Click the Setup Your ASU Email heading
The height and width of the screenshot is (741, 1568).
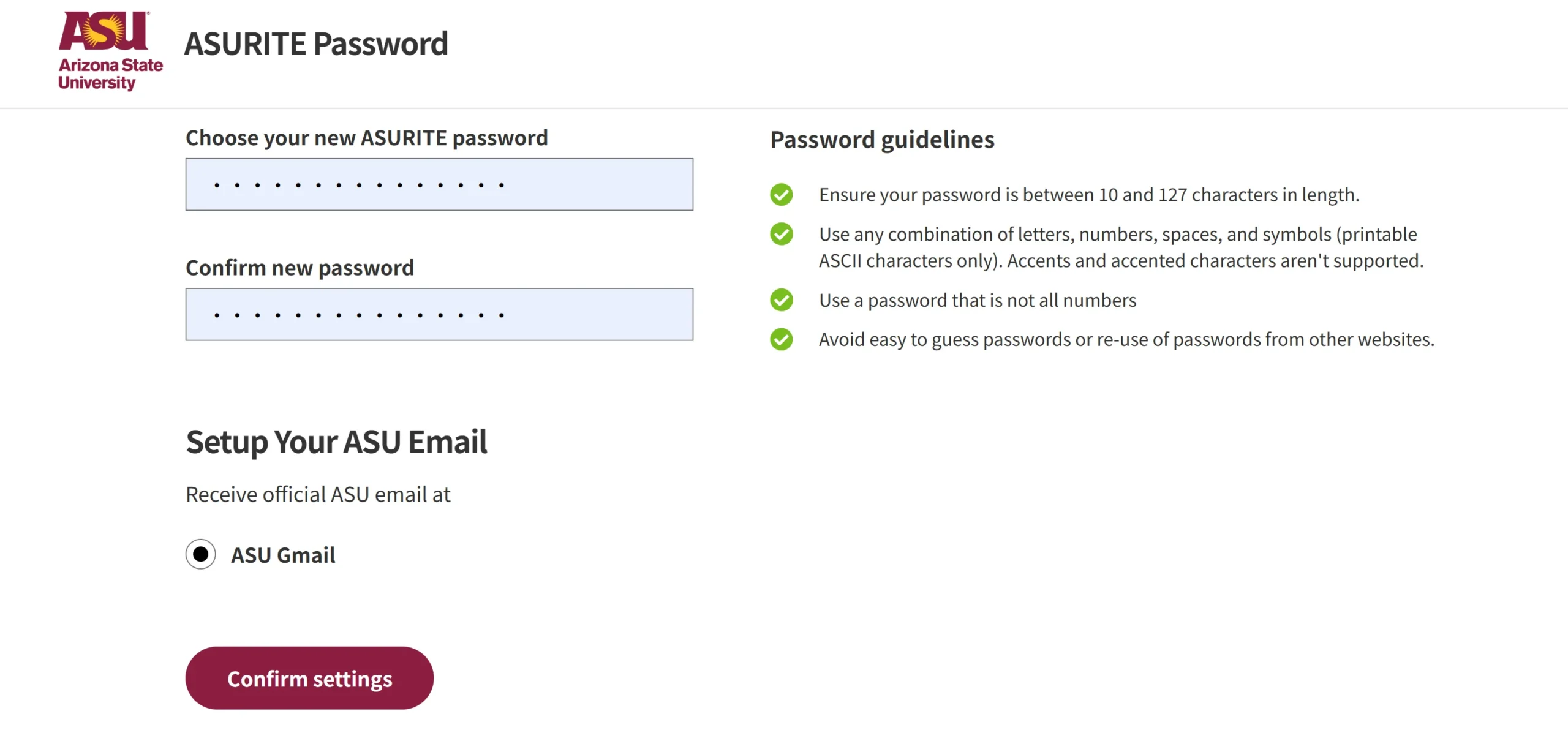pyautogui.click(x=336, y=442)
